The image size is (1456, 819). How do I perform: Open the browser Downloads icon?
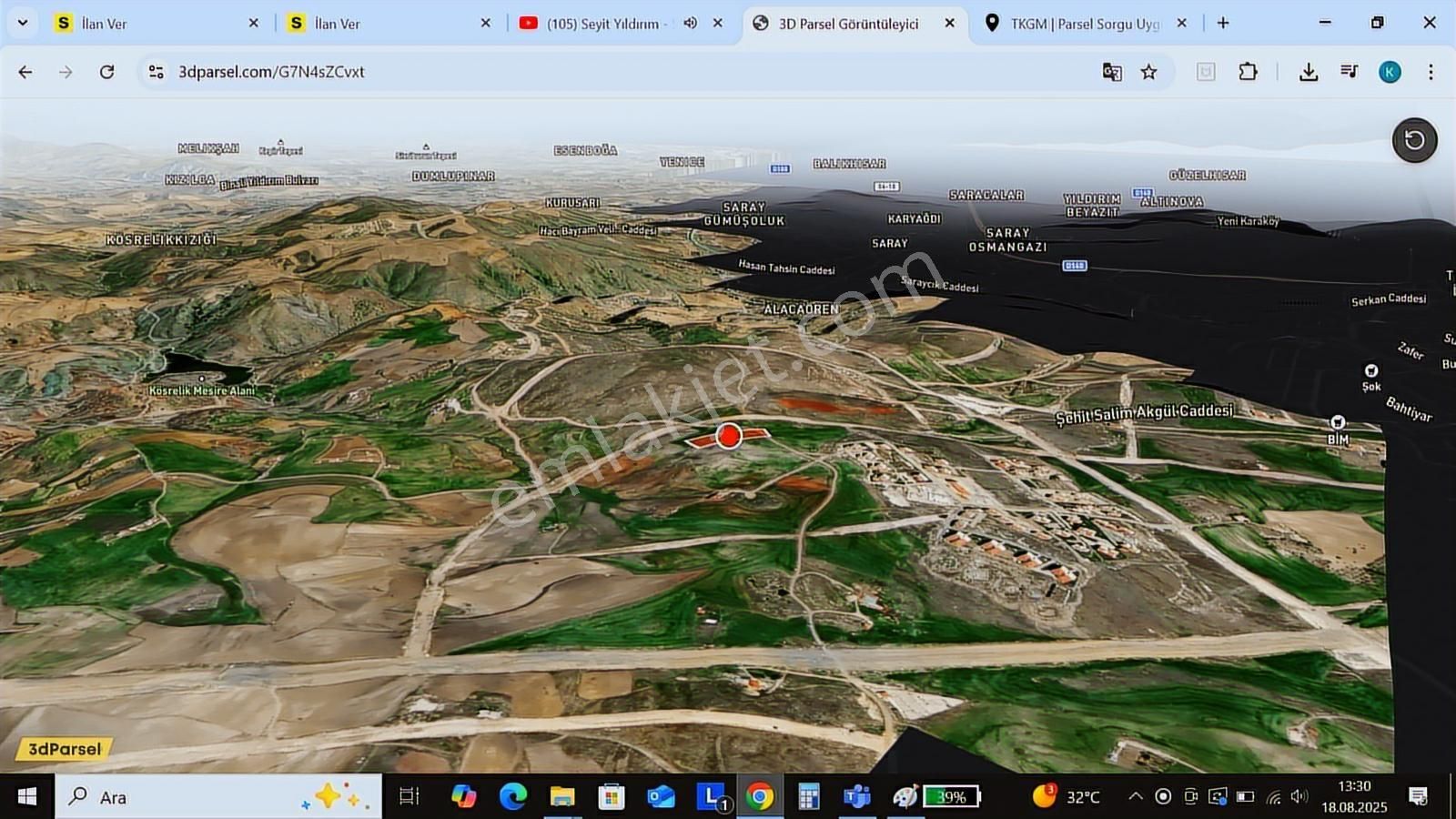[x=1309, y=71]
